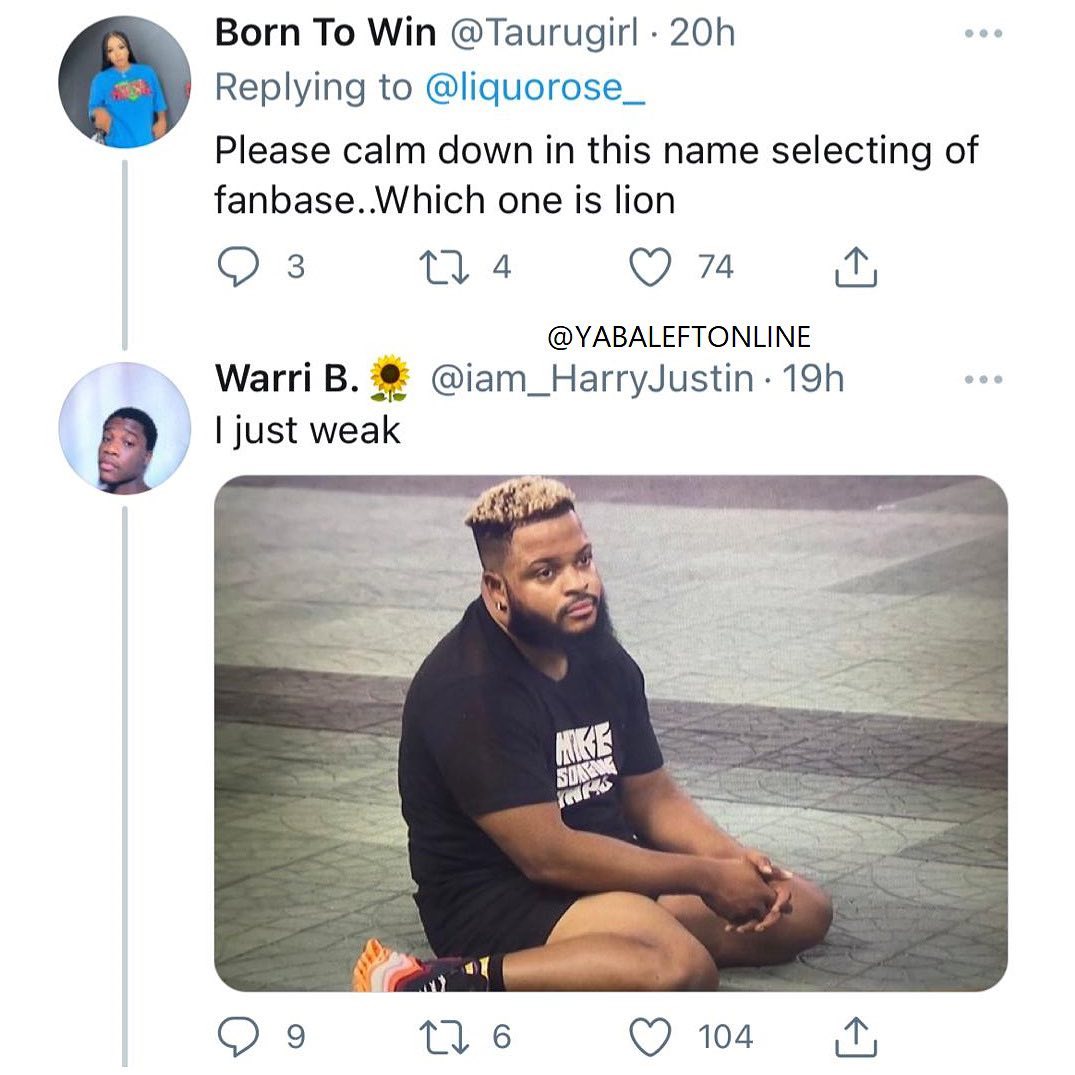Open the 19h timestamp of Warri B. tweet
1075x1075 pixels.
coord(813,379)
